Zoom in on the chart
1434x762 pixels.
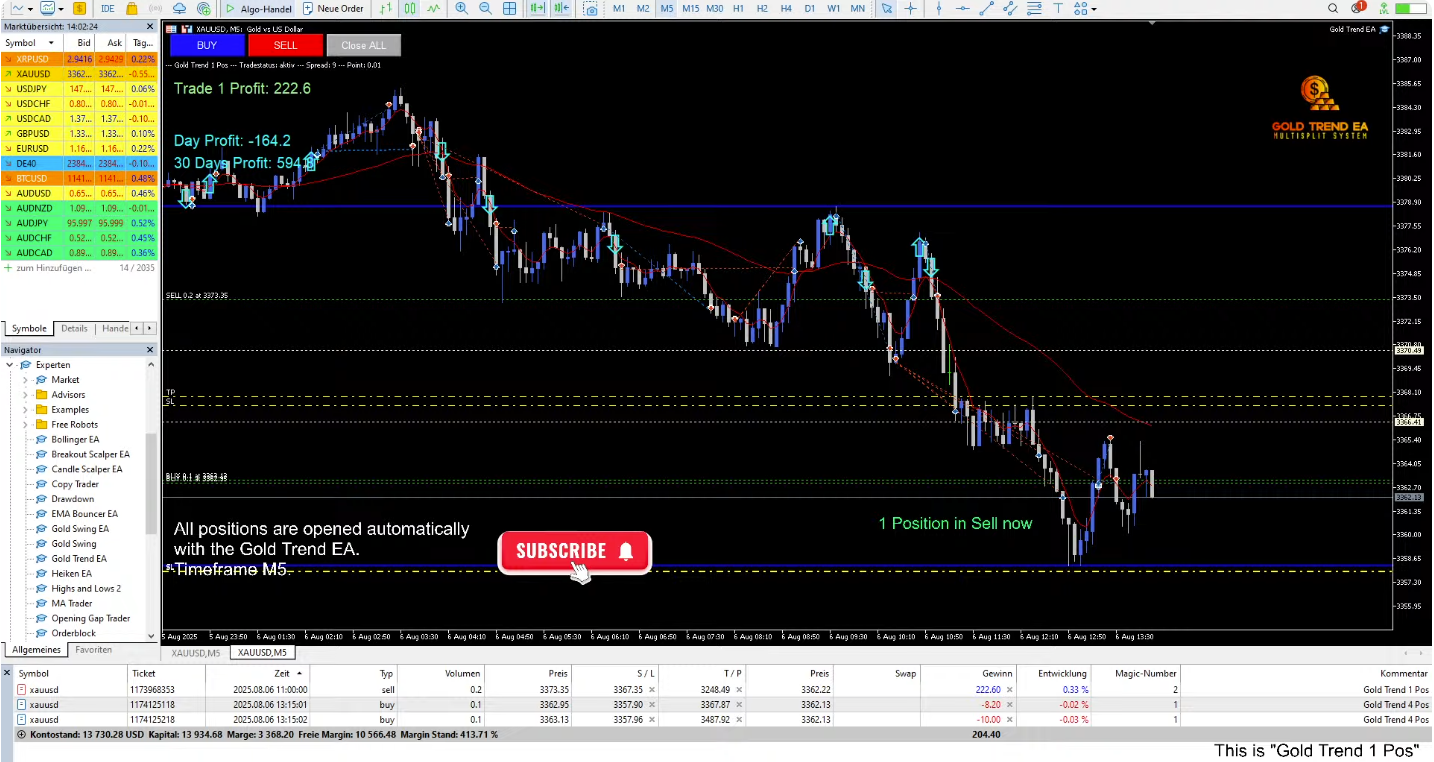click(x=461, y=8)
